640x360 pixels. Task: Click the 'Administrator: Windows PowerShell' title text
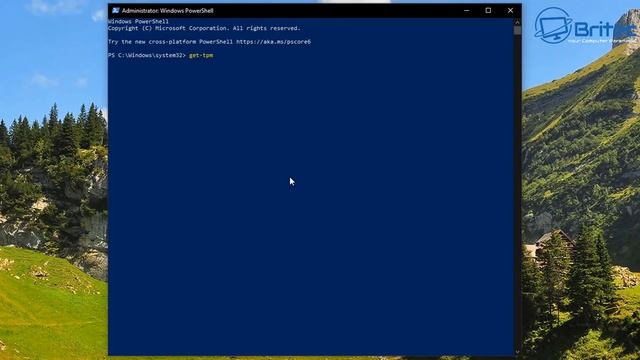(x=167, y=11)
